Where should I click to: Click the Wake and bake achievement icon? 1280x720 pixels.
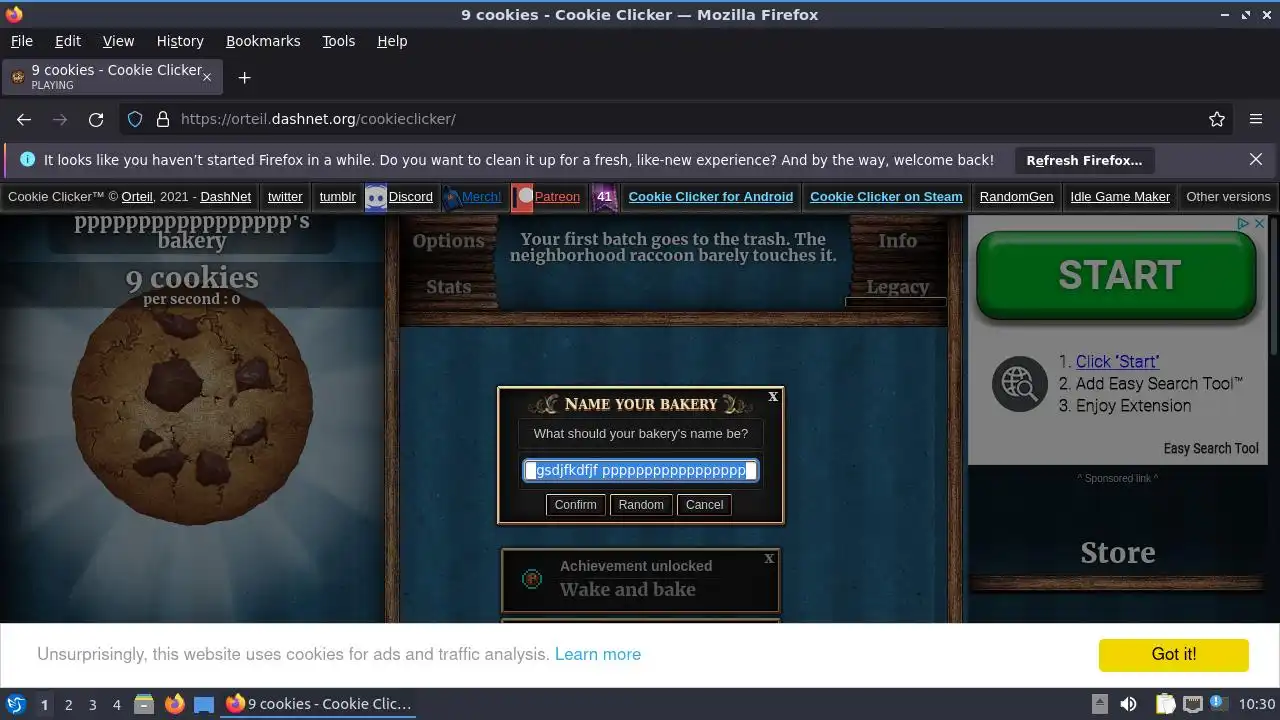click(532, 579)
